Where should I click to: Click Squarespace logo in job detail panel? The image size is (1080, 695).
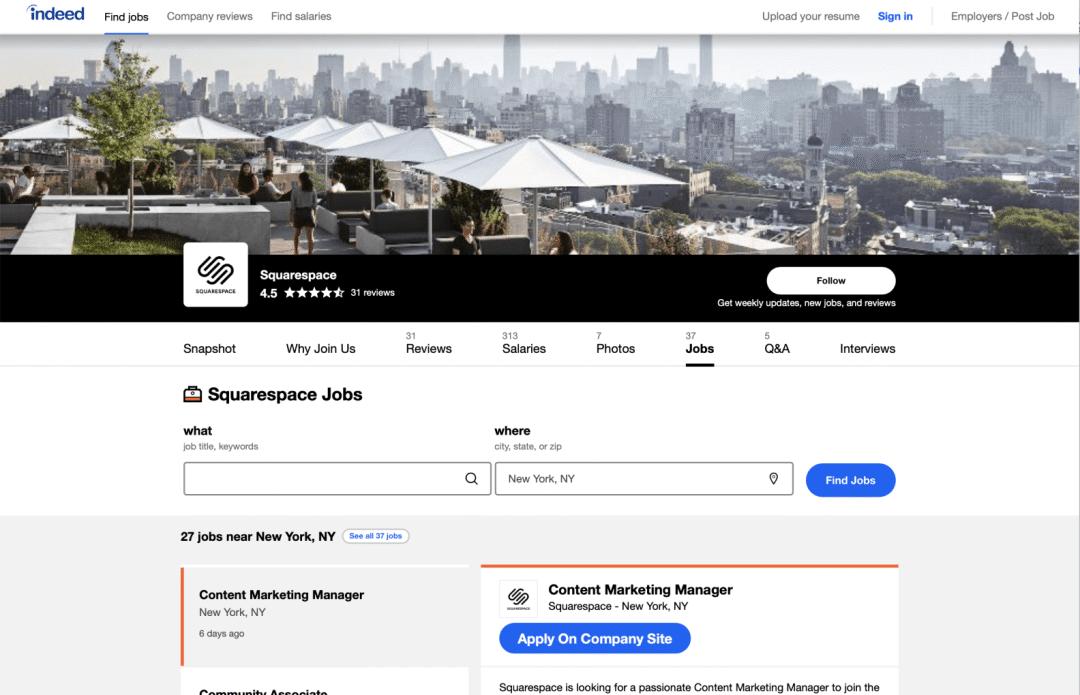(518, 599)
